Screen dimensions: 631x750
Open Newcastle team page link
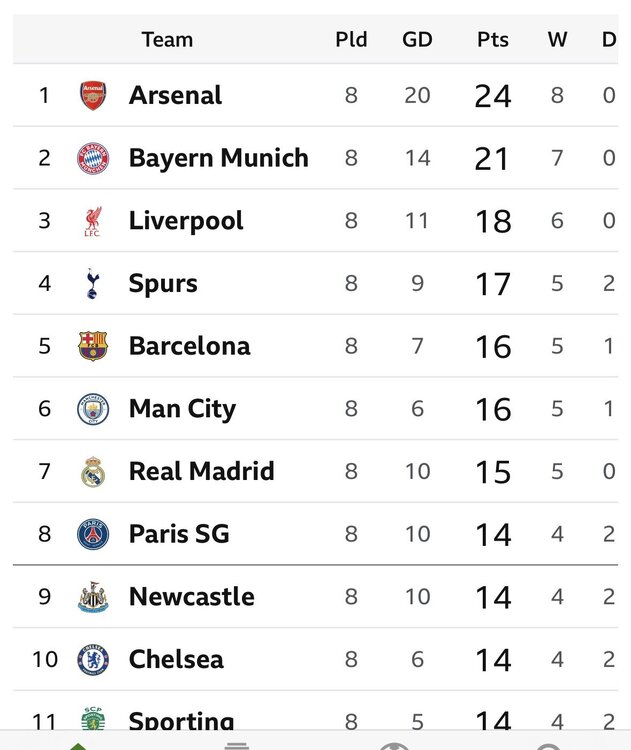pos(191,596)
